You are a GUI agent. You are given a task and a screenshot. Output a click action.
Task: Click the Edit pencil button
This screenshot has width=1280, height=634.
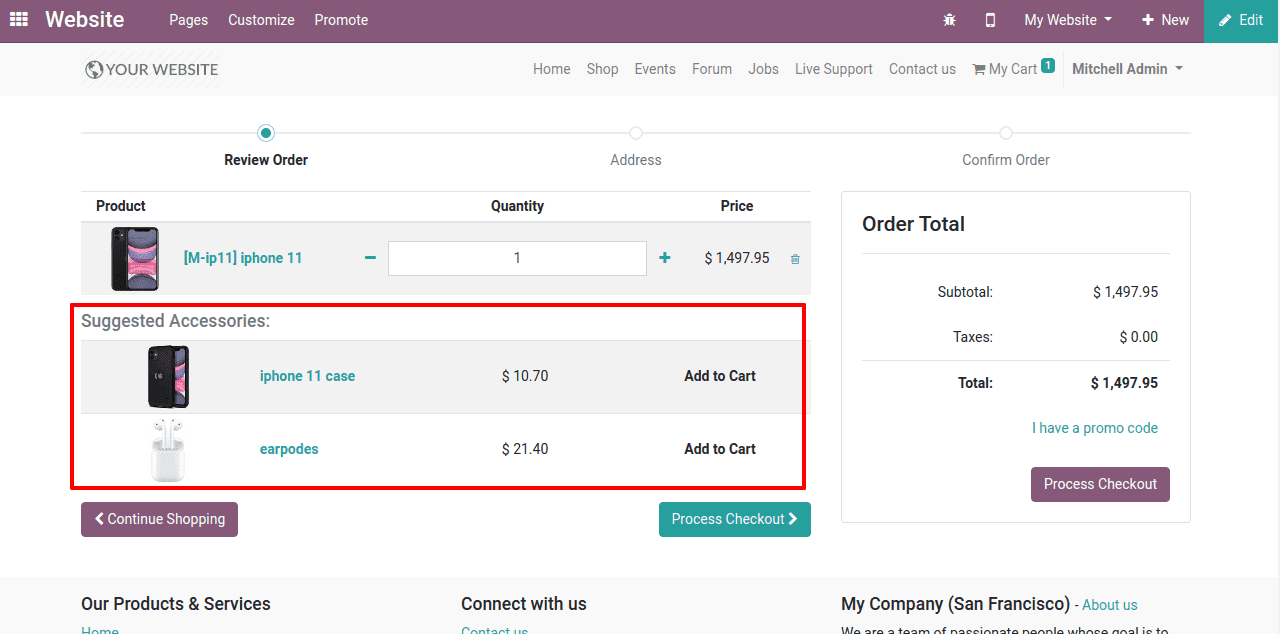point(1241,20)
